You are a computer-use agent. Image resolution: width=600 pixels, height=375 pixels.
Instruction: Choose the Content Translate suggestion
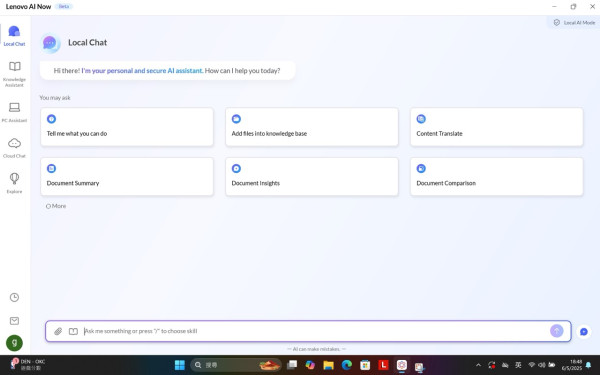496,127
